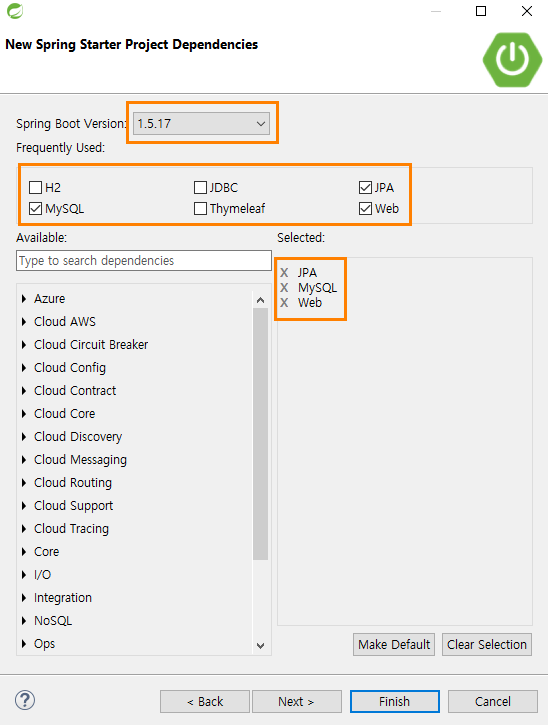
Task: Expand the Cloud Tracing category
Action: point(24,529)
